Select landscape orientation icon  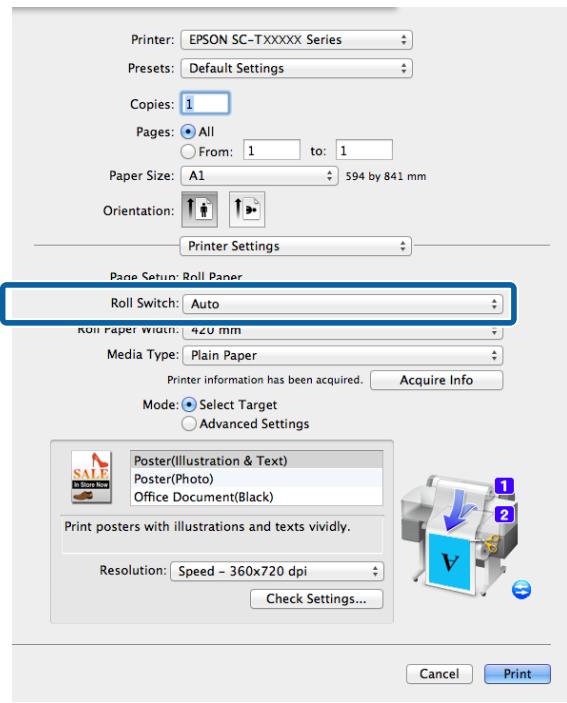247,209
